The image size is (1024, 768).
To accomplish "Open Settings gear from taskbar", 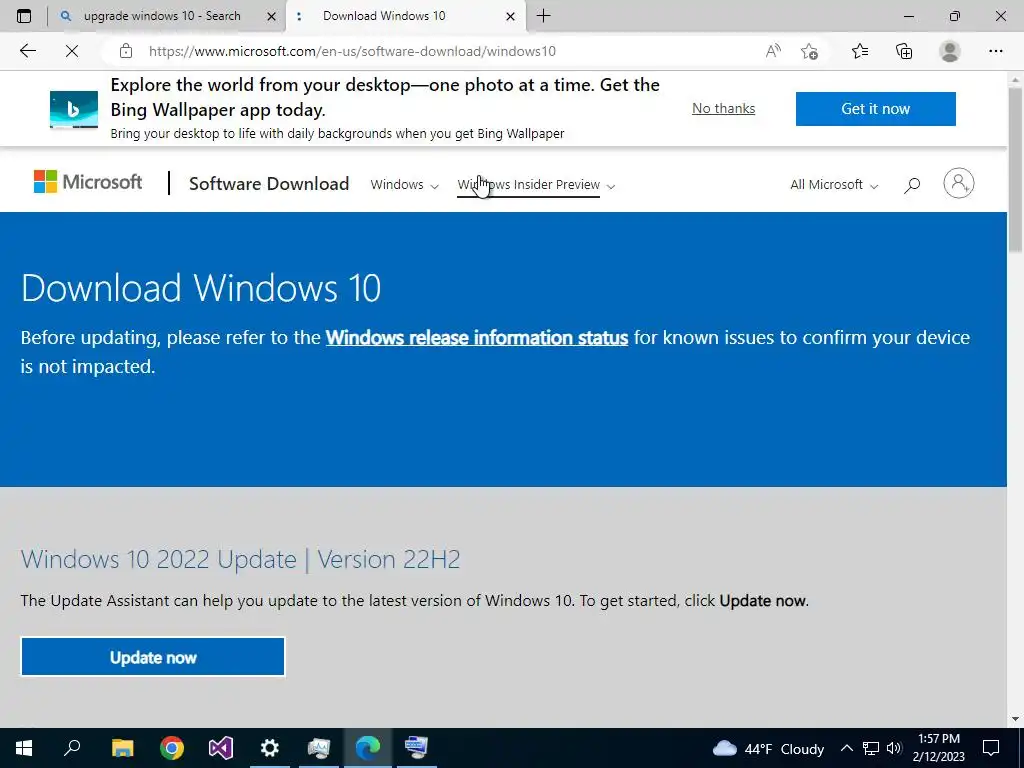I will pos(270,748).
